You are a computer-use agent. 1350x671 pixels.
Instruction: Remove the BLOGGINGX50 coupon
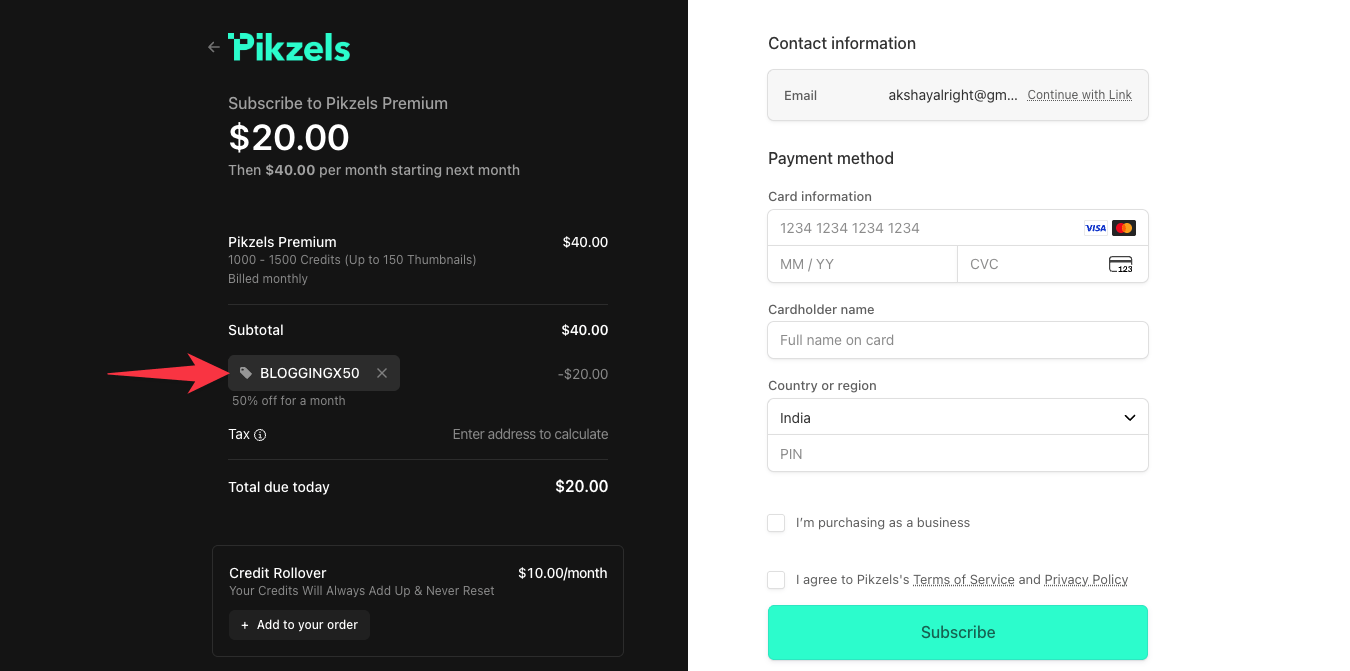[x=382, y=372]
